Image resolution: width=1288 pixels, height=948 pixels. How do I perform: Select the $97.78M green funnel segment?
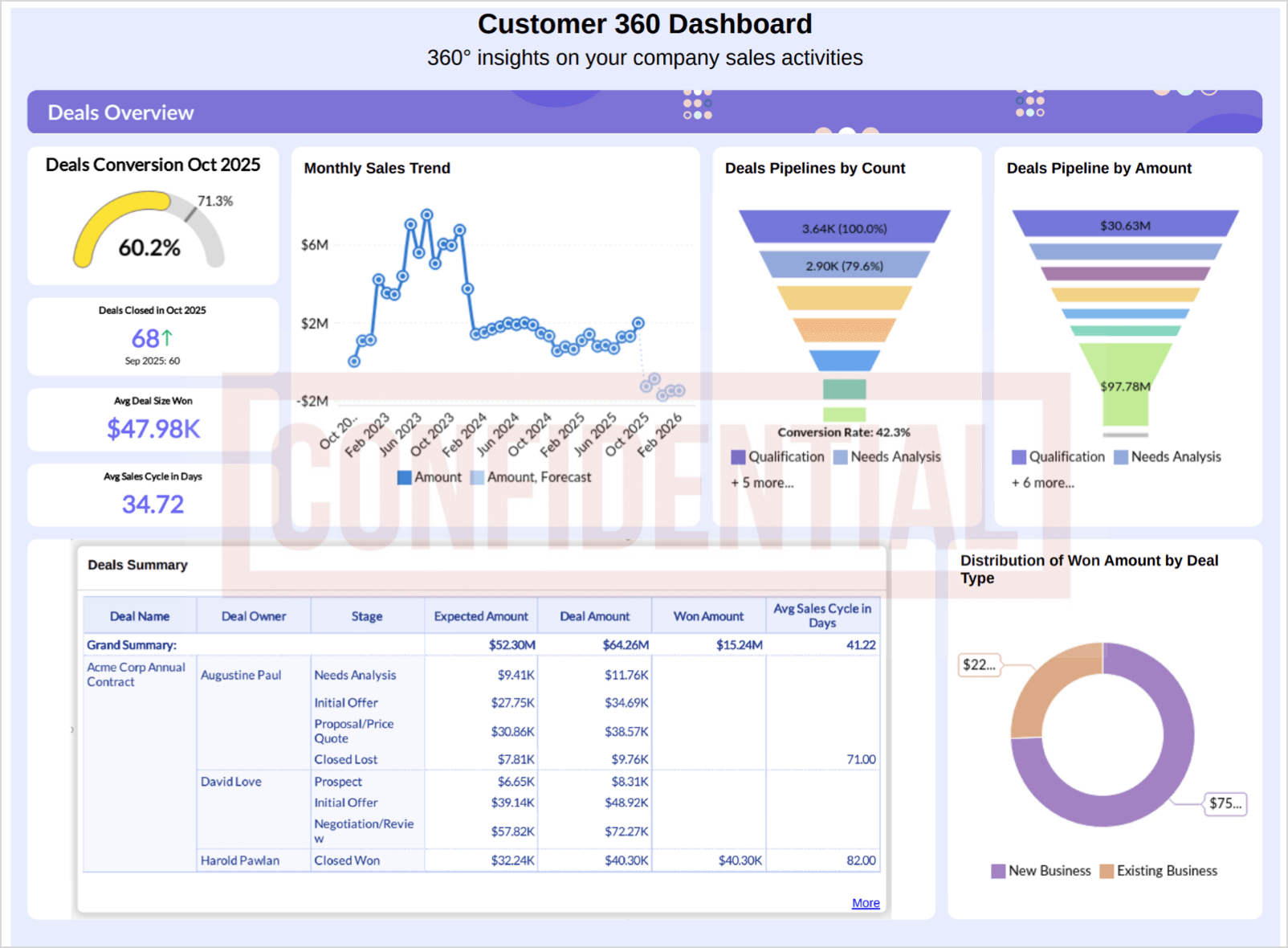click(x=1125, y=386)
